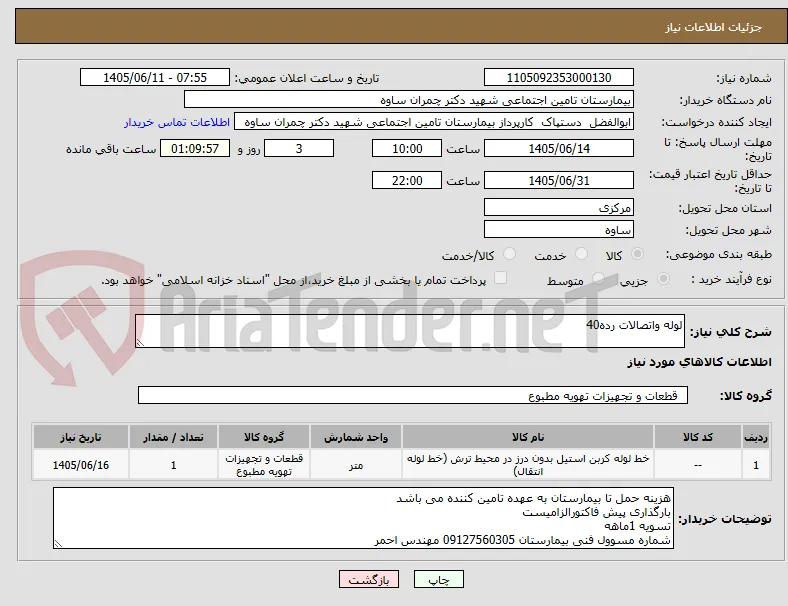Click the delivery city field ساوه
Image resolution: width=788 pixels, height=606 pixels.
point(559,230)
